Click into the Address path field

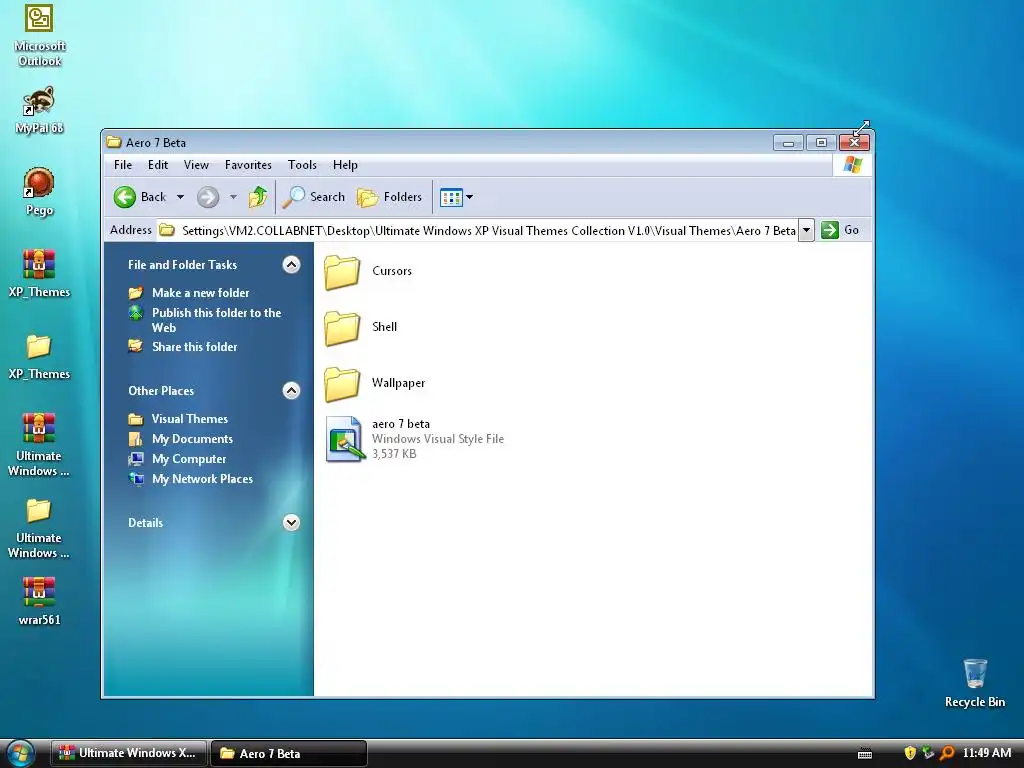[x=478, y=230]
